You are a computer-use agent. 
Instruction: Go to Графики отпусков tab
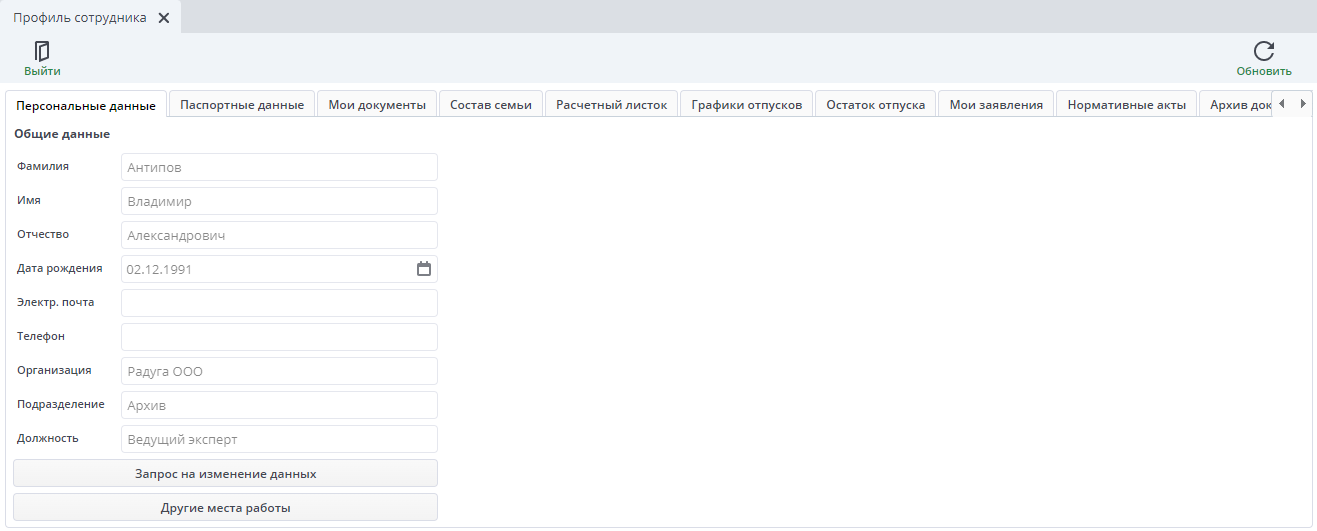(747, 104)
